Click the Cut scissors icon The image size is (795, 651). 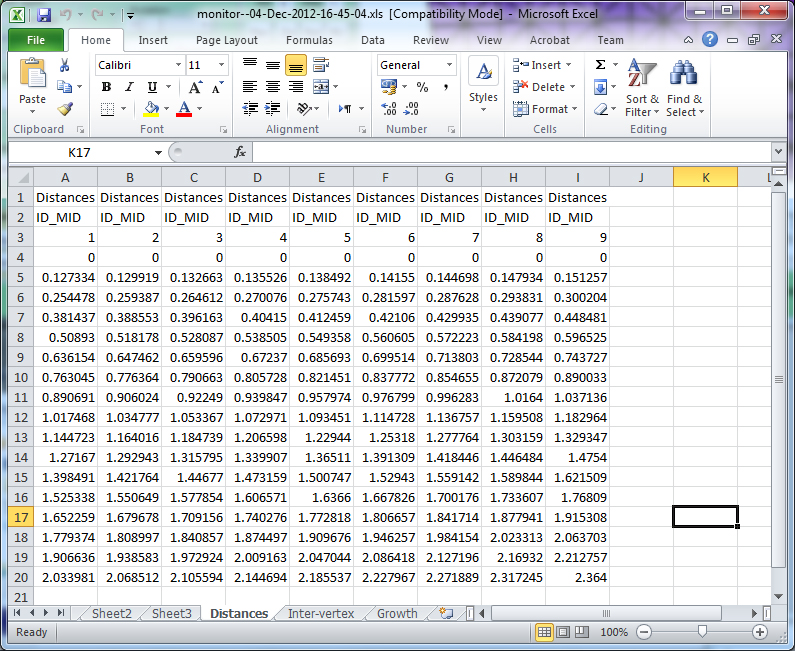[64, 65]
